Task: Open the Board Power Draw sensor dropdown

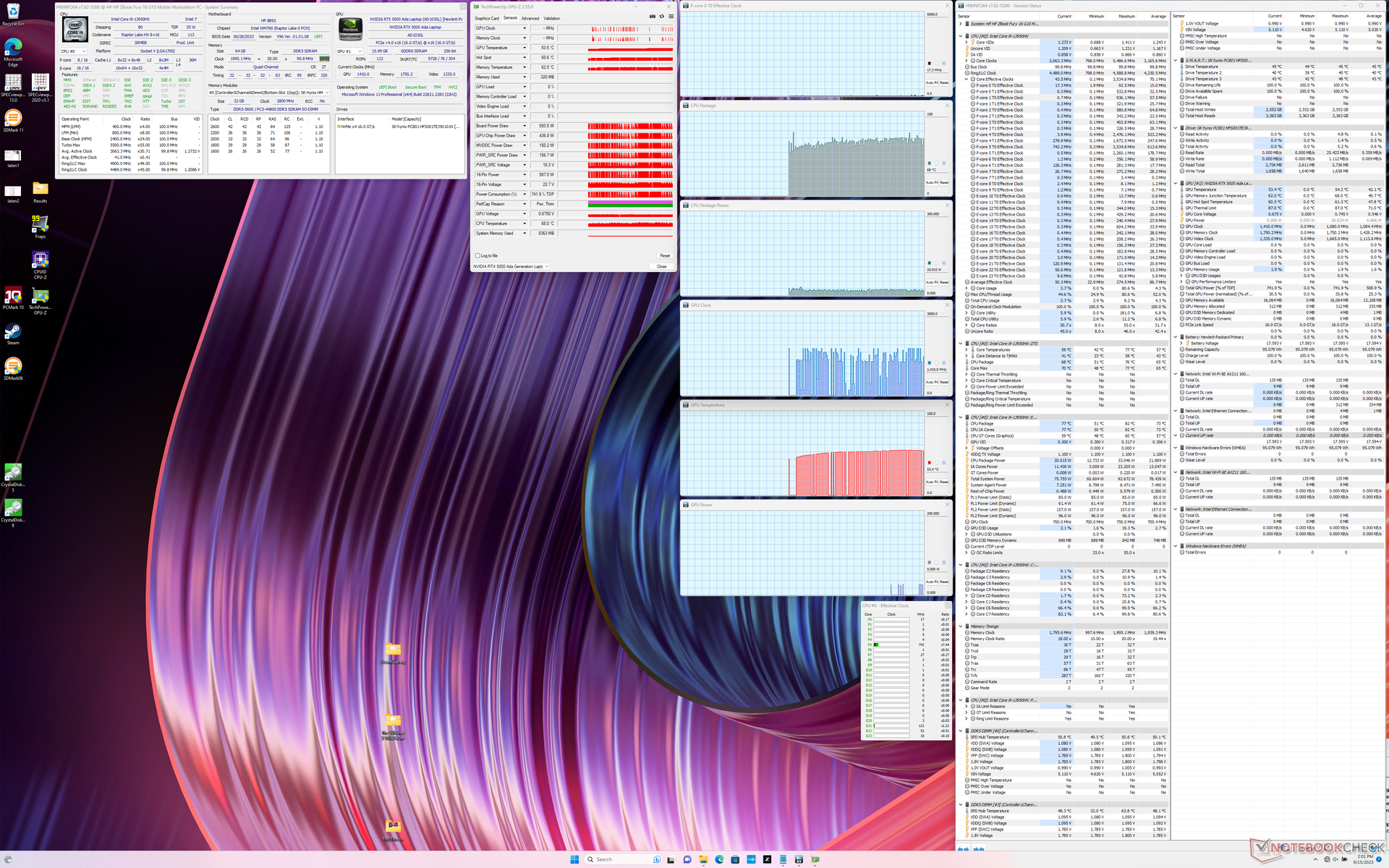Action: [524, 126]
